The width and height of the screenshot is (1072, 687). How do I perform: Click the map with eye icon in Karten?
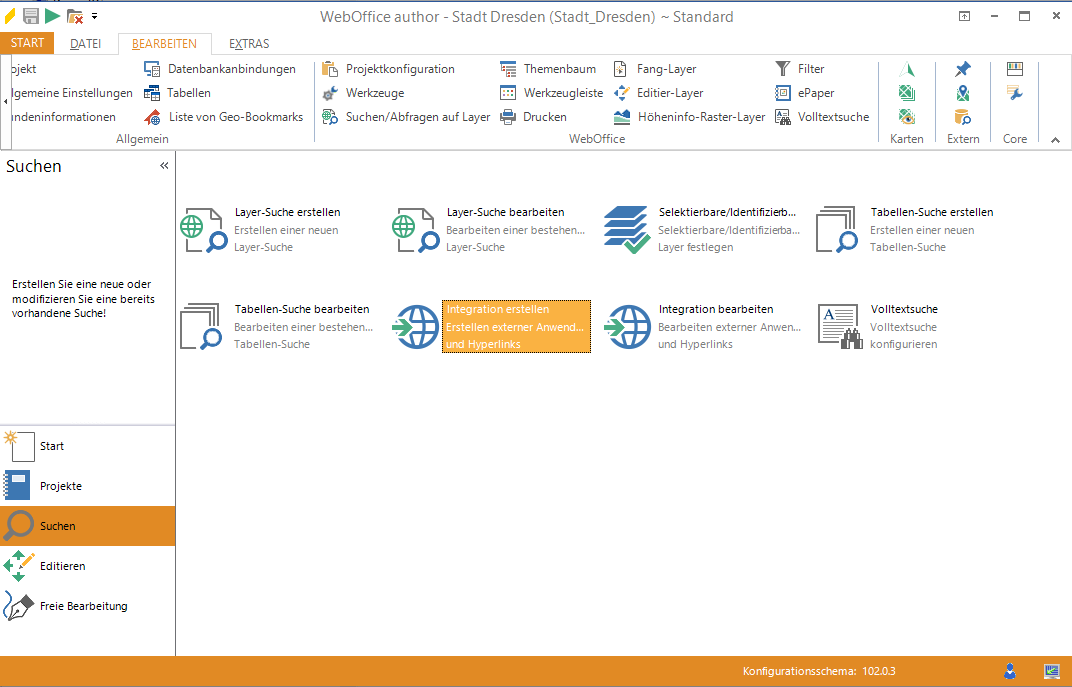[x=907, y=117]
